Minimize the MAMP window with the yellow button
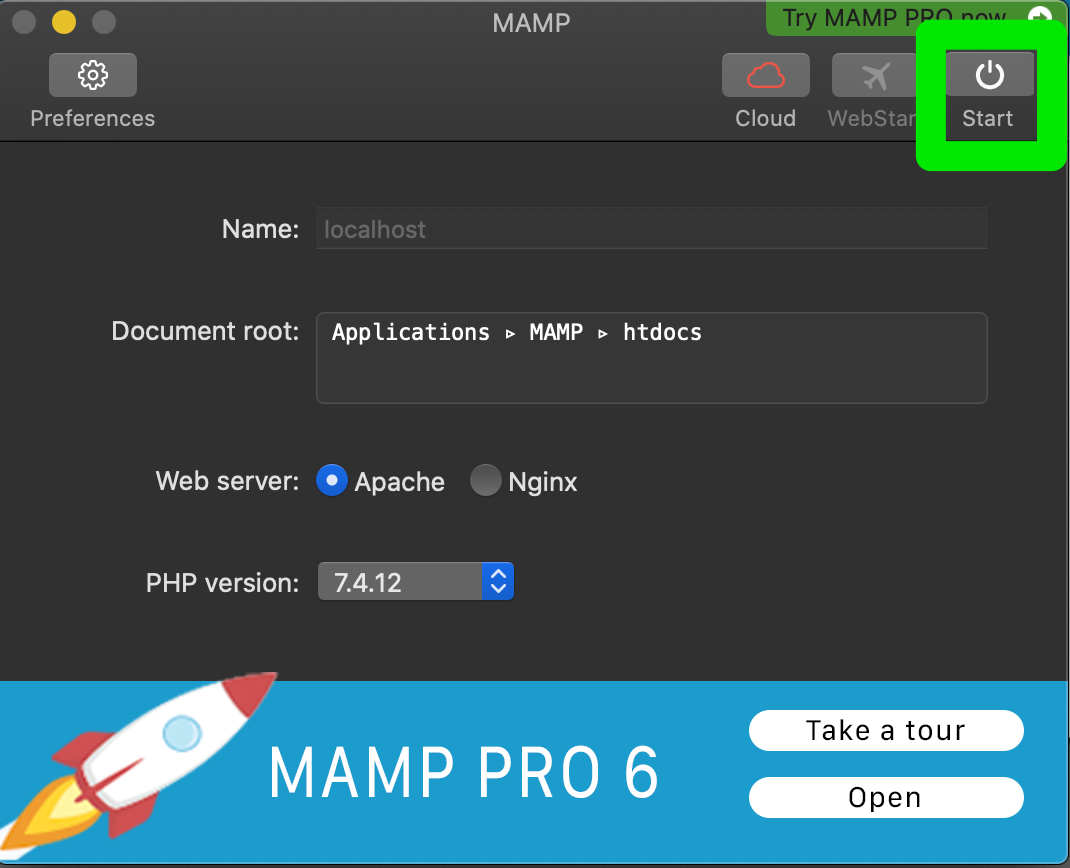This screenshot has height=868, width=1070. [x=64, y=22]
